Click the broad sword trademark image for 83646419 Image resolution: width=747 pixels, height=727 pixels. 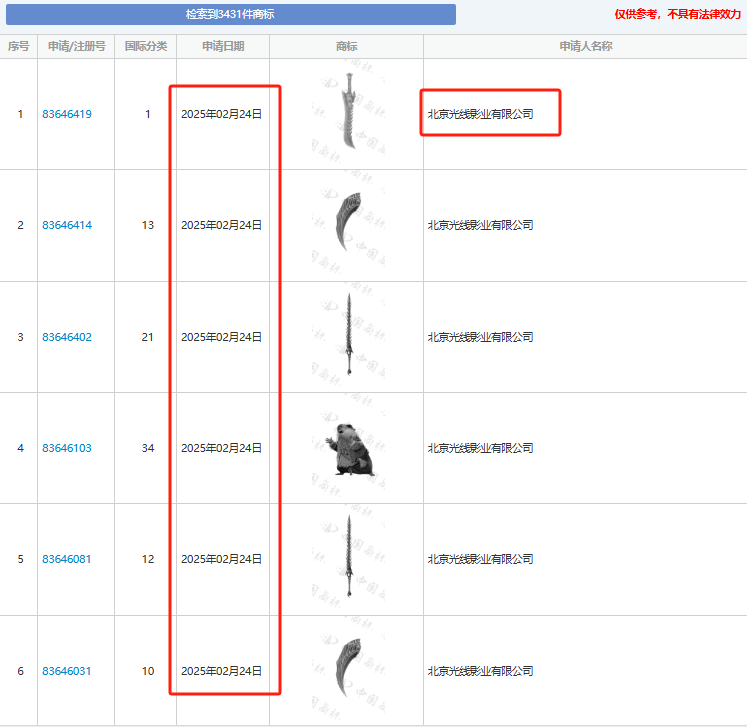click(347, 112)
